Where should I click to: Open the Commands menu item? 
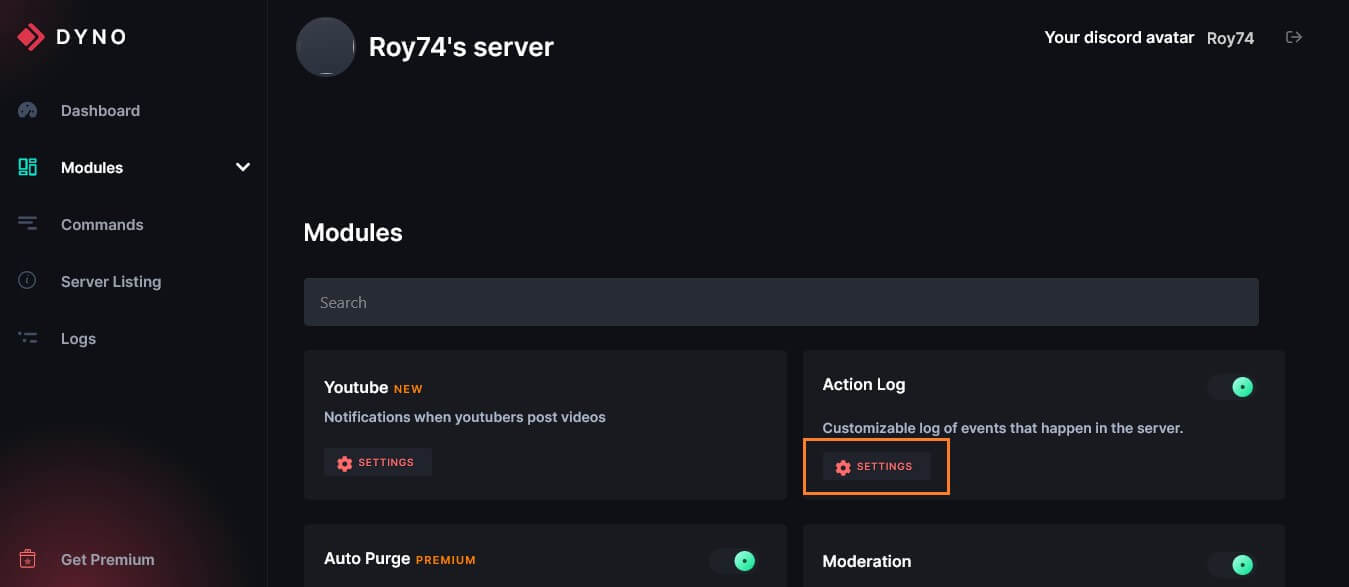point(102,224)
